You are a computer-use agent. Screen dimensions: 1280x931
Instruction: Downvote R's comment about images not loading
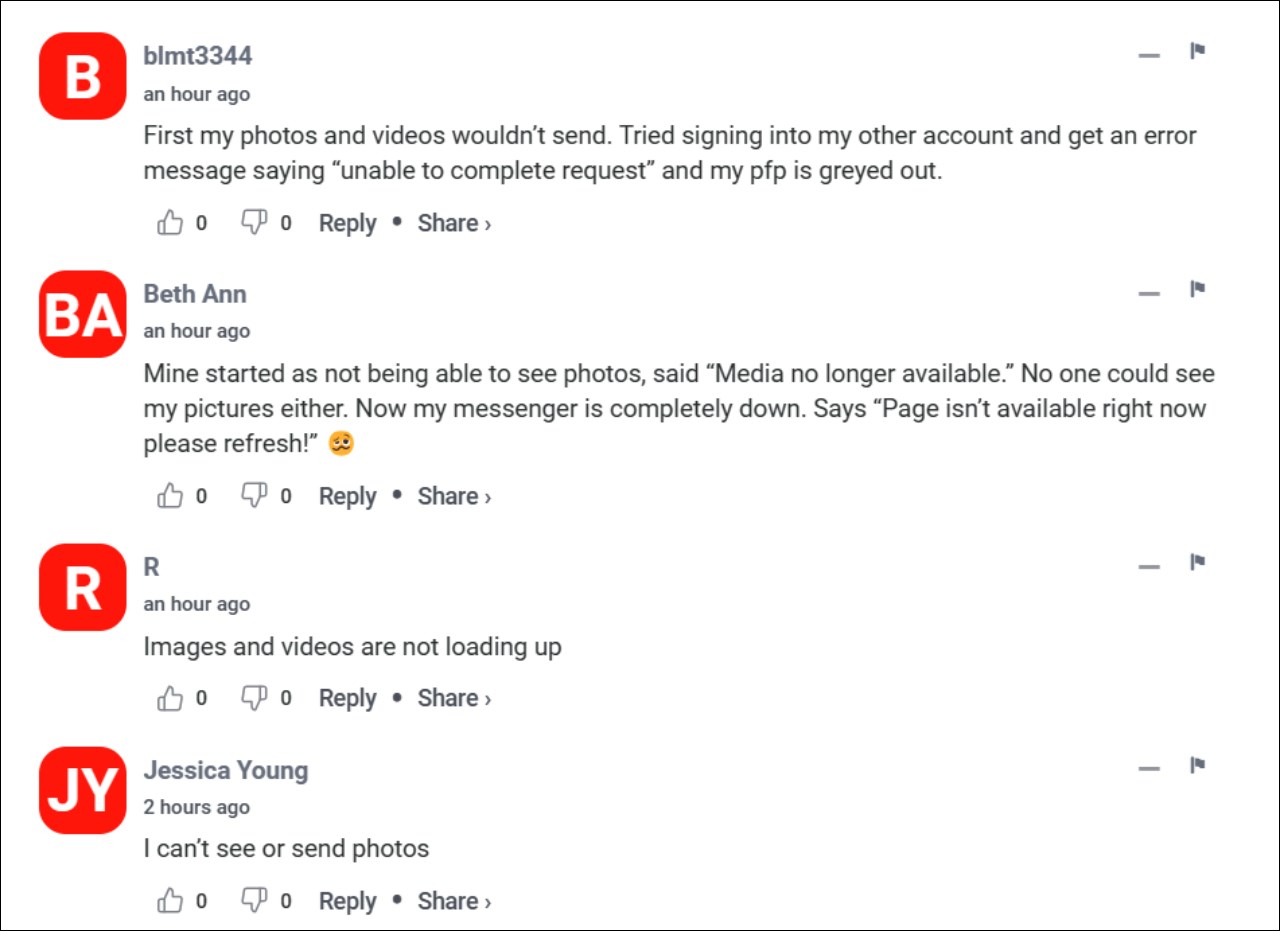(x=254, y=697)
